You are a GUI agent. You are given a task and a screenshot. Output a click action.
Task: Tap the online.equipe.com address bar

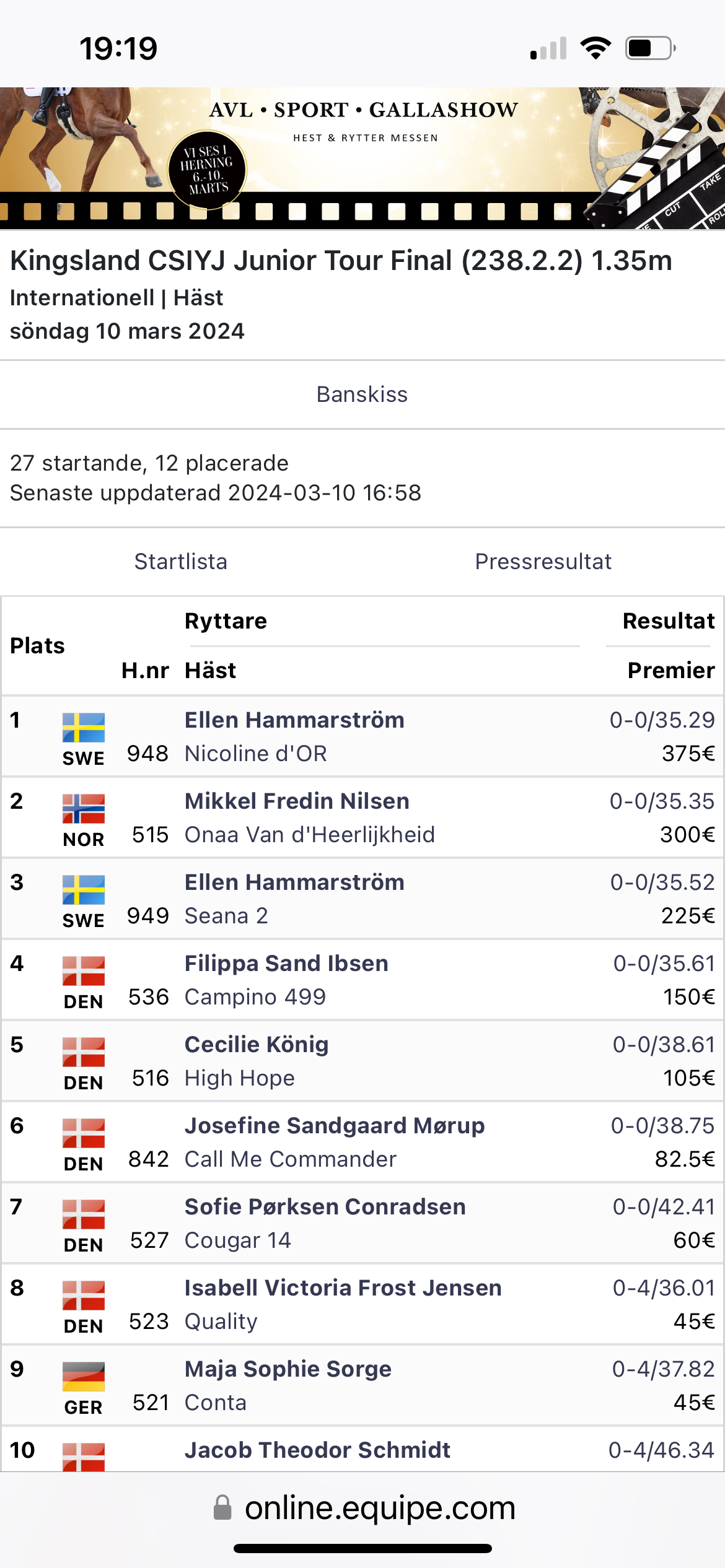362,1507
